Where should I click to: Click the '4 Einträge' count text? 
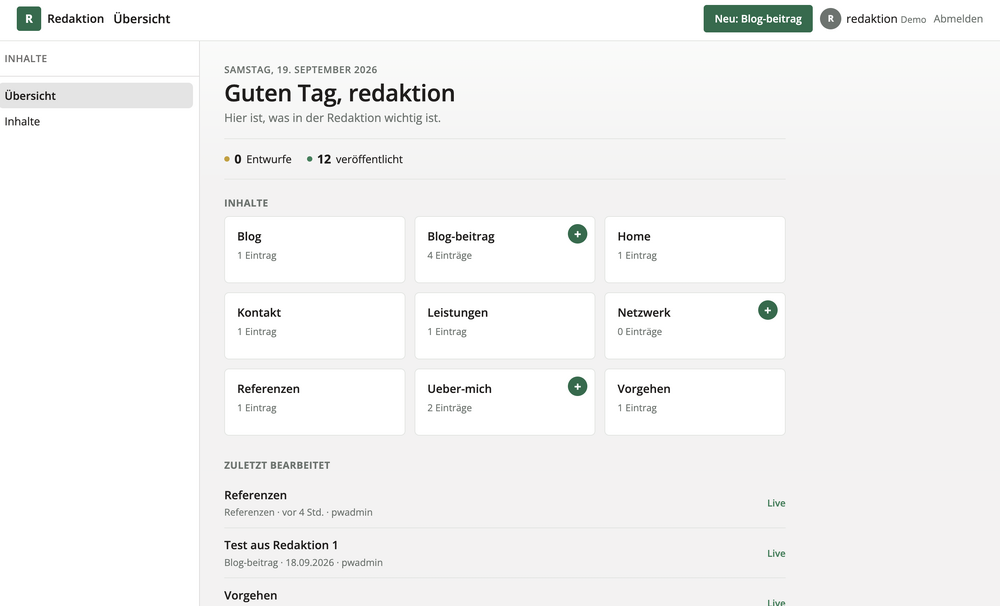click(450, 255)
